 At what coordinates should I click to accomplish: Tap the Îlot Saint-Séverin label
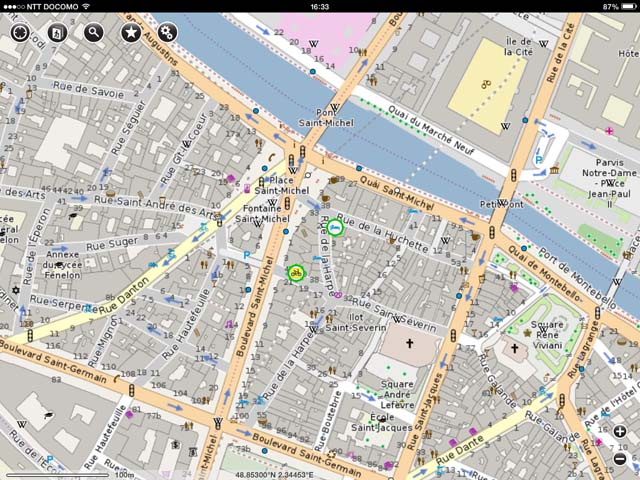[356, 322]
